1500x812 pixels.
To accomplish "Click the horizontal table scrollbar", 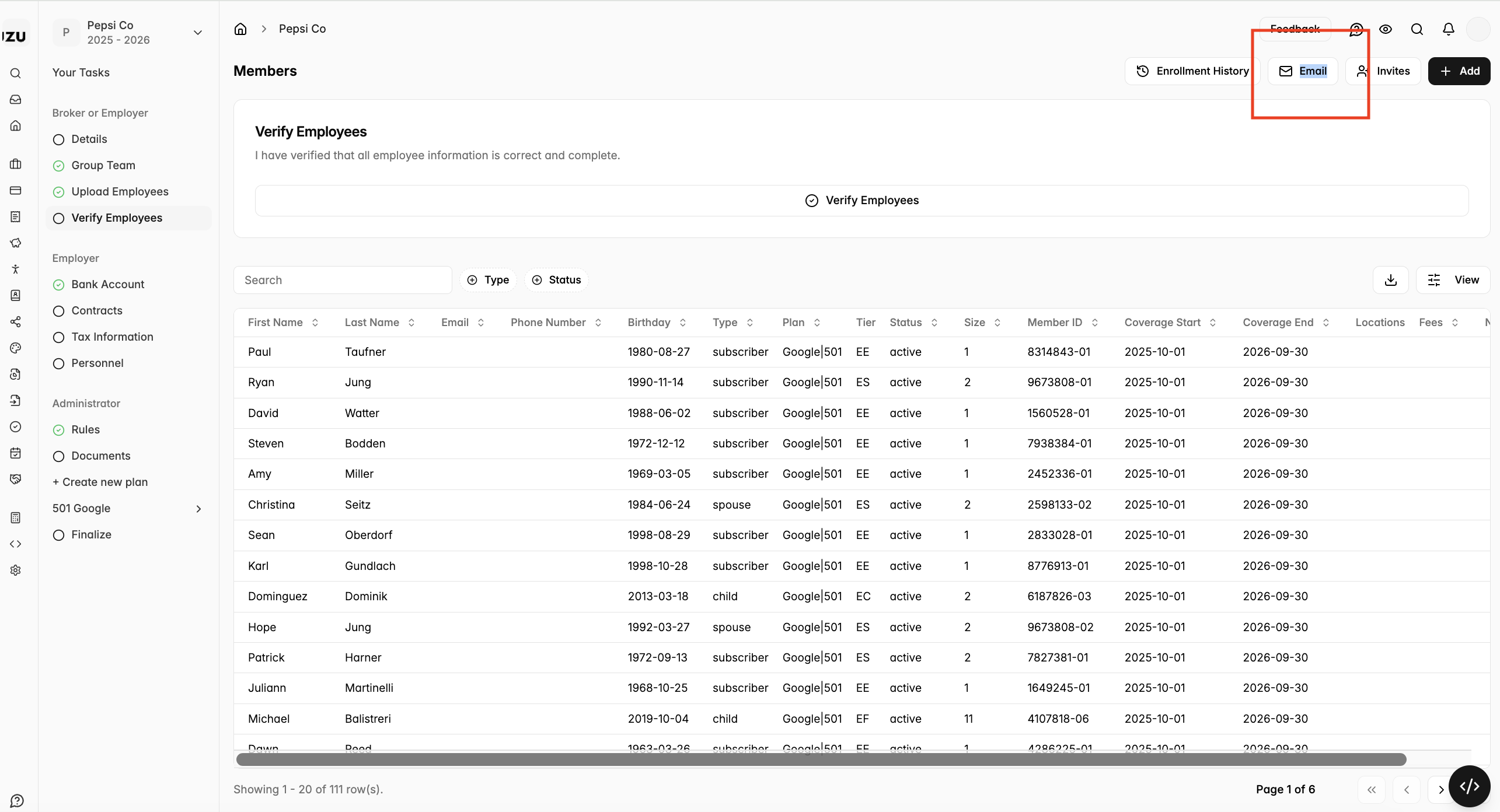I will click(821, 759).
